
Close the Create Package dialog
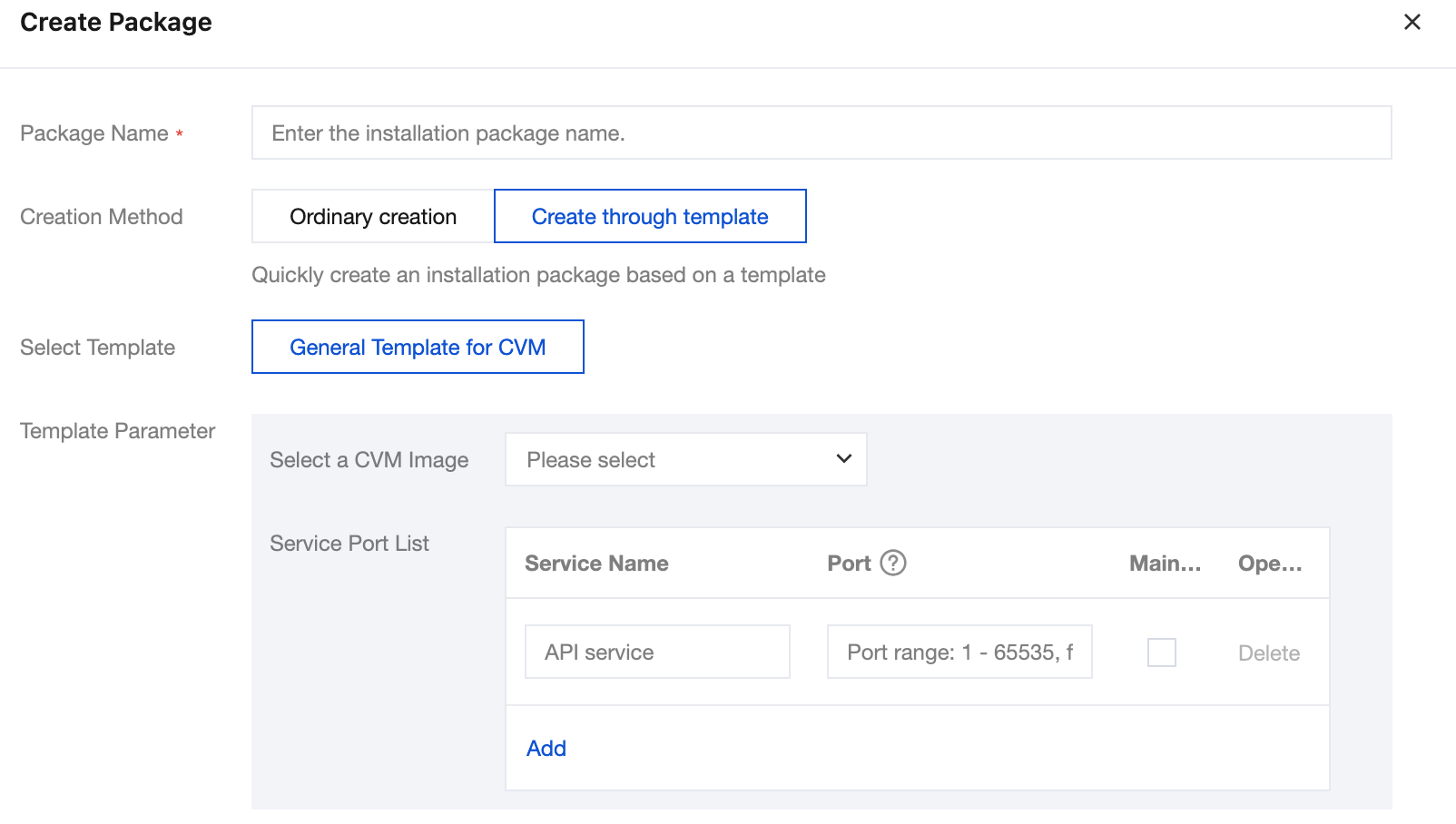click(1412, 22)
